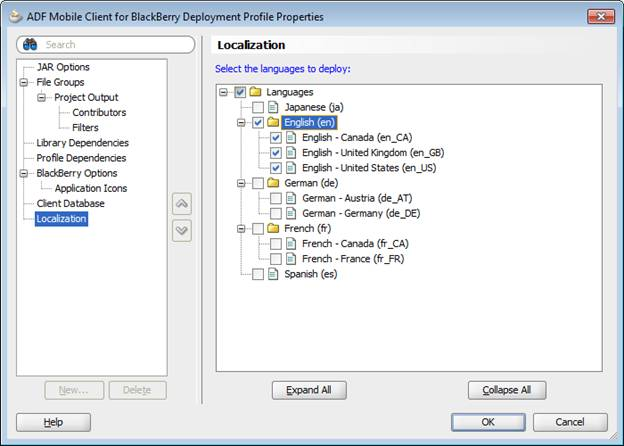Check the French (fr) checkbox
Viewport: 624px width, 446px height.
click(x=258, y=228)
